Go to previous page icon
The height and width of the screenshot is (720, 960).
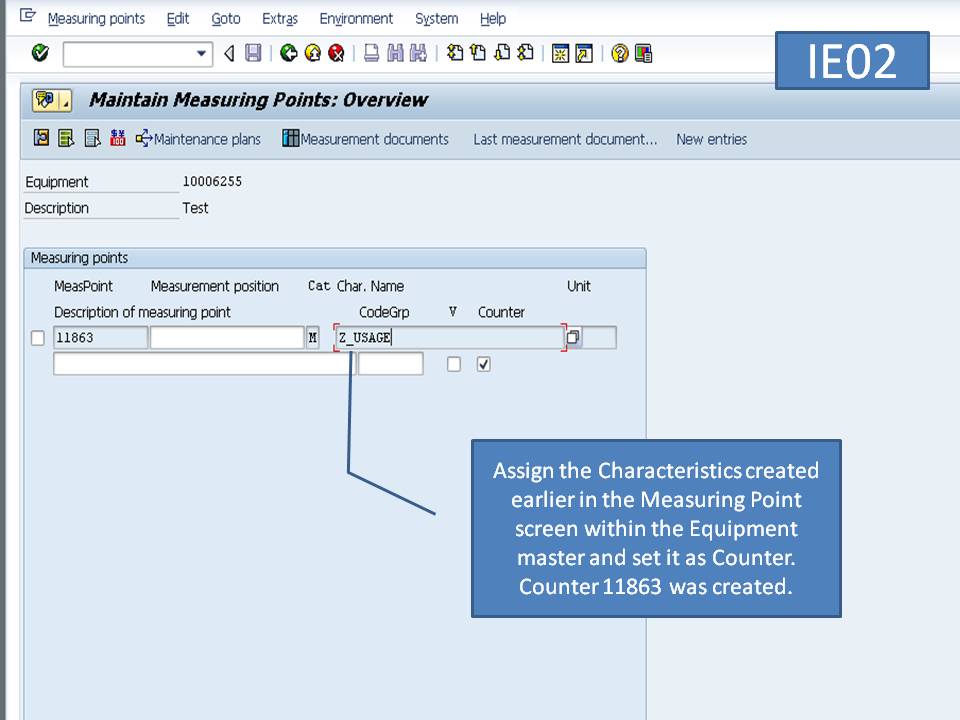click(x=478, y=53)
